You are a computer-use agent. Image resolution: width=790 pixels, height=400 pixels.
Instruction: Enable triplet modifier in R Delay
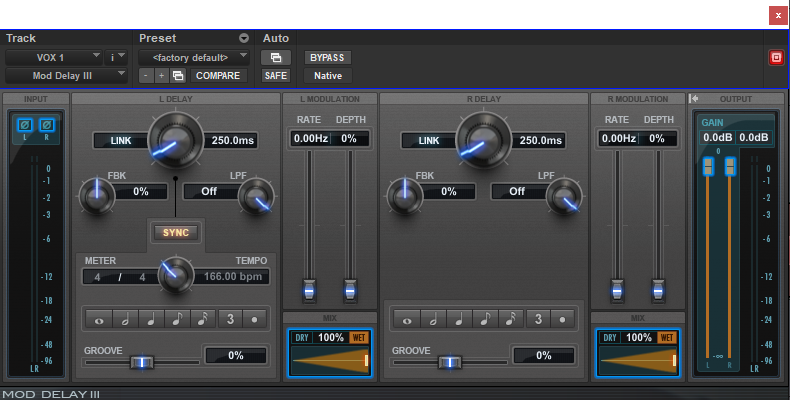point(539,319)
